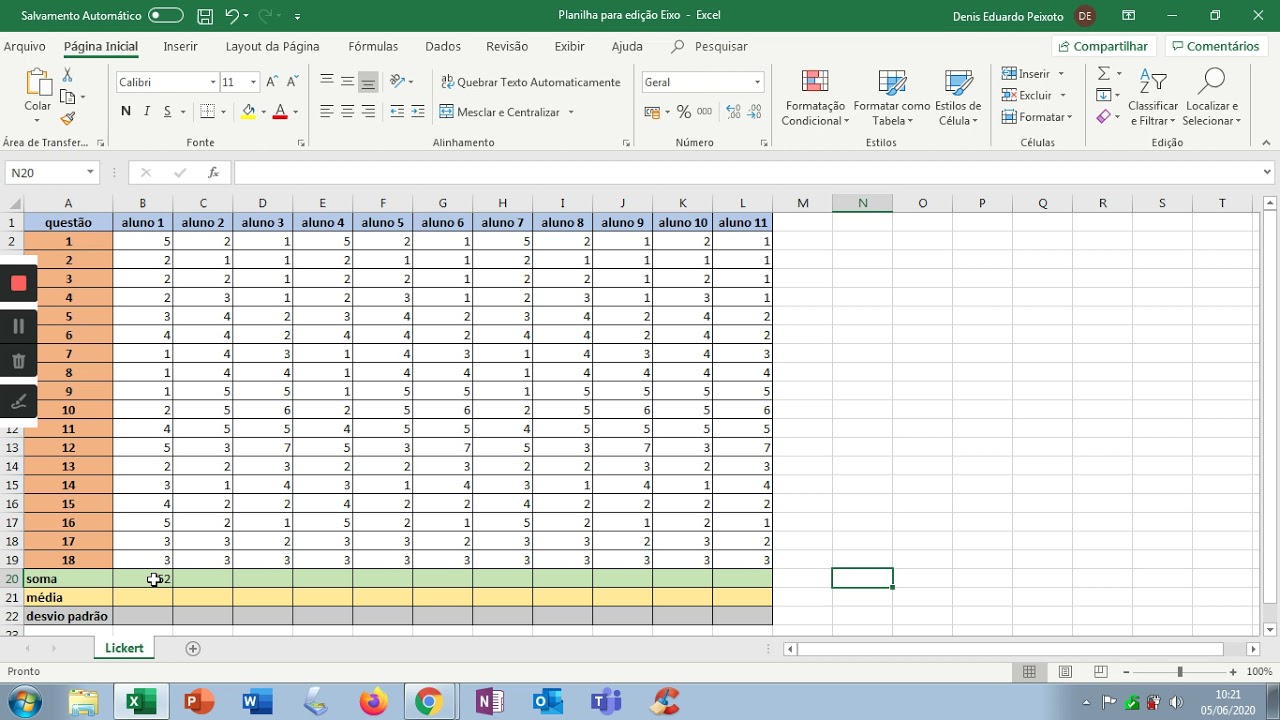Select the Lickert sheet tab

tap(124, 648)
